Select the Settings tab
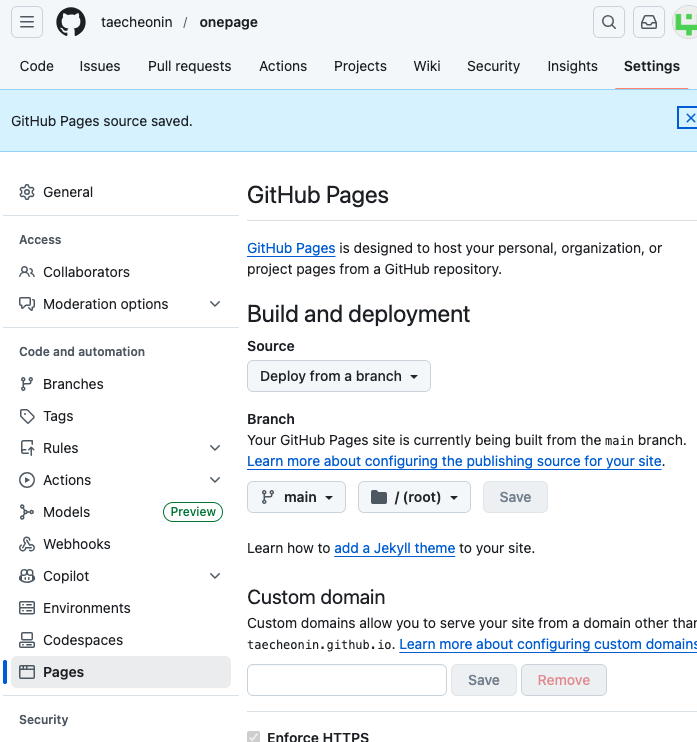 coord(652,66)
